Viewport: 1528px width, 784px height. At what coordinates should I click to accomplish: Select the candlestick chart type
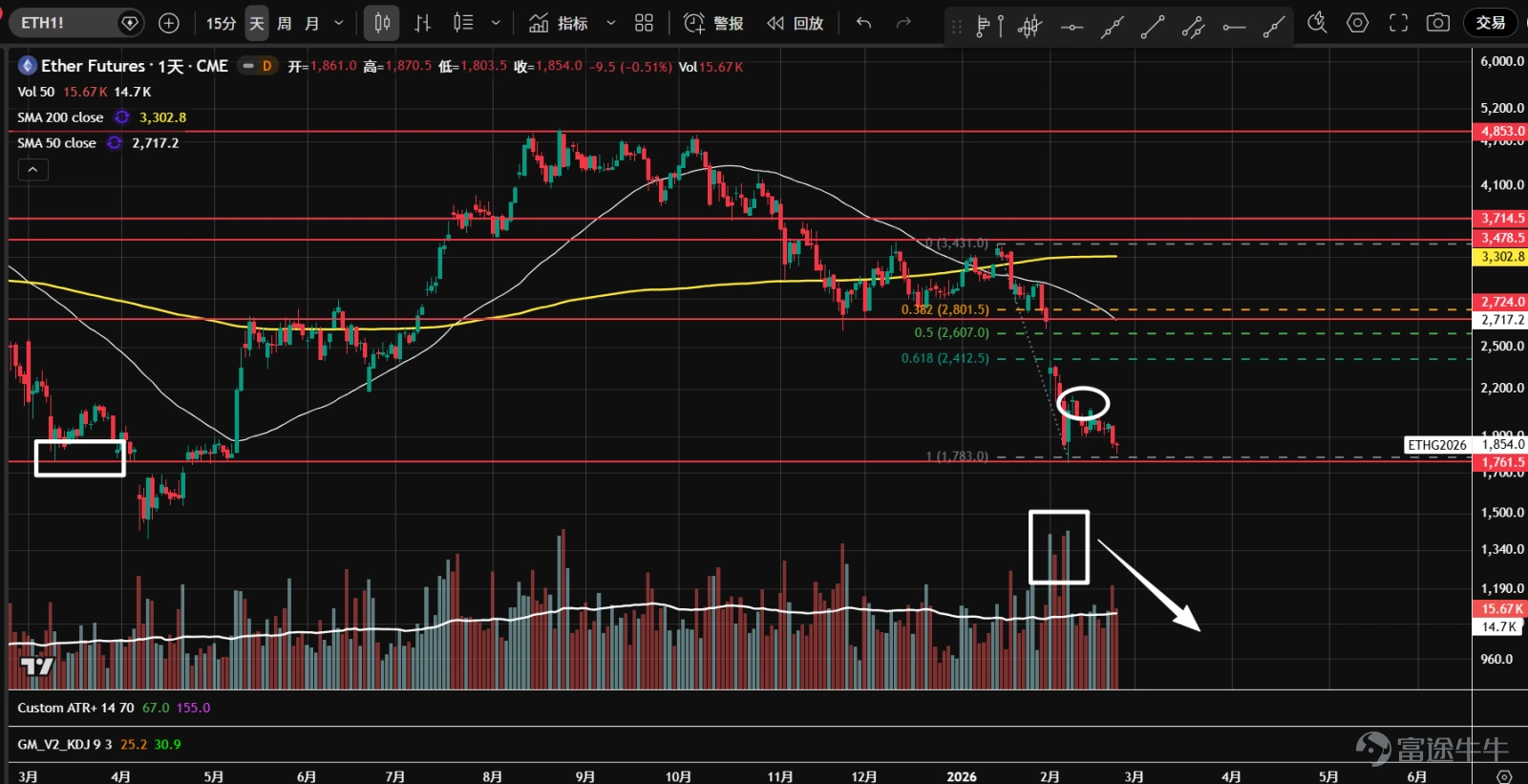pyautogui.click(x=382, y=23)
